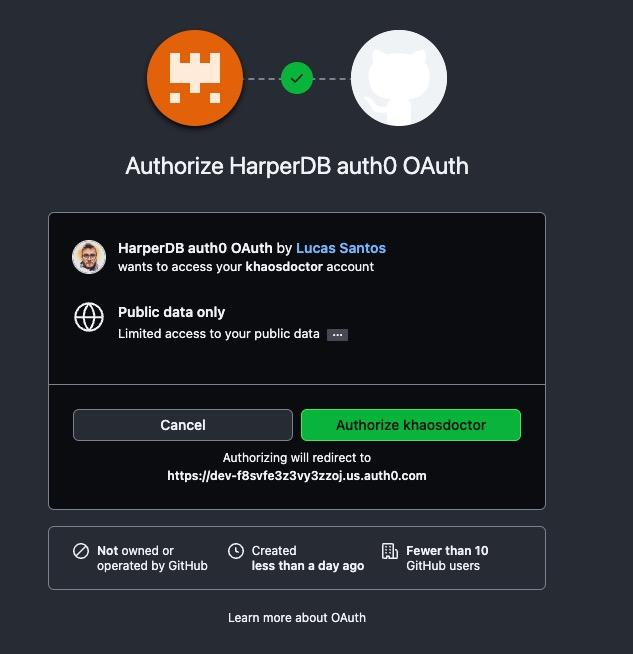Cancel the authorization request
Screen dimensions: 633x654
point(183,425)
